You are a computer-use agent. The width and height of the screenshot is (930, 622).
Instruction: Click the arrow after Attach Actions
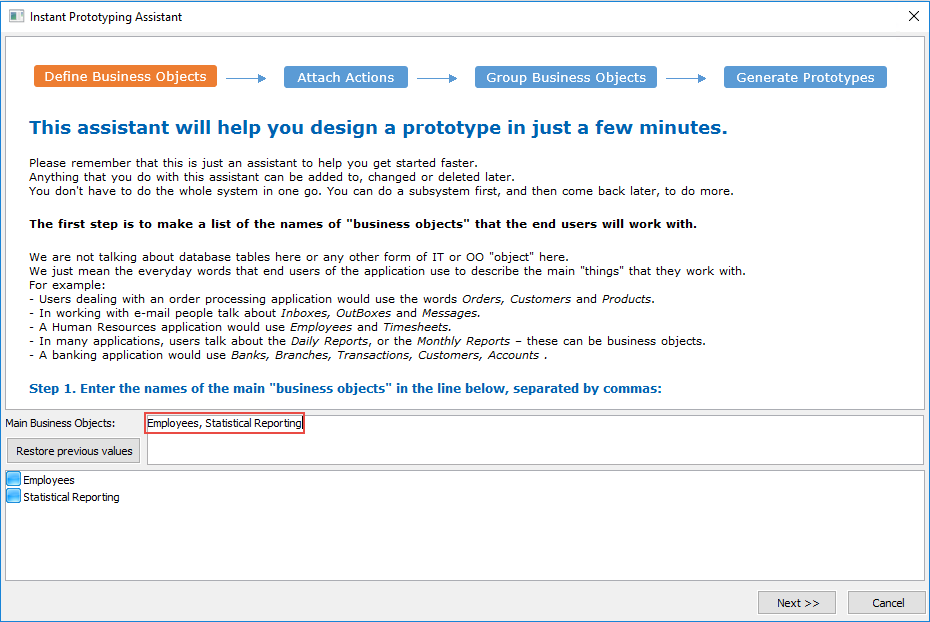point(437,78)
